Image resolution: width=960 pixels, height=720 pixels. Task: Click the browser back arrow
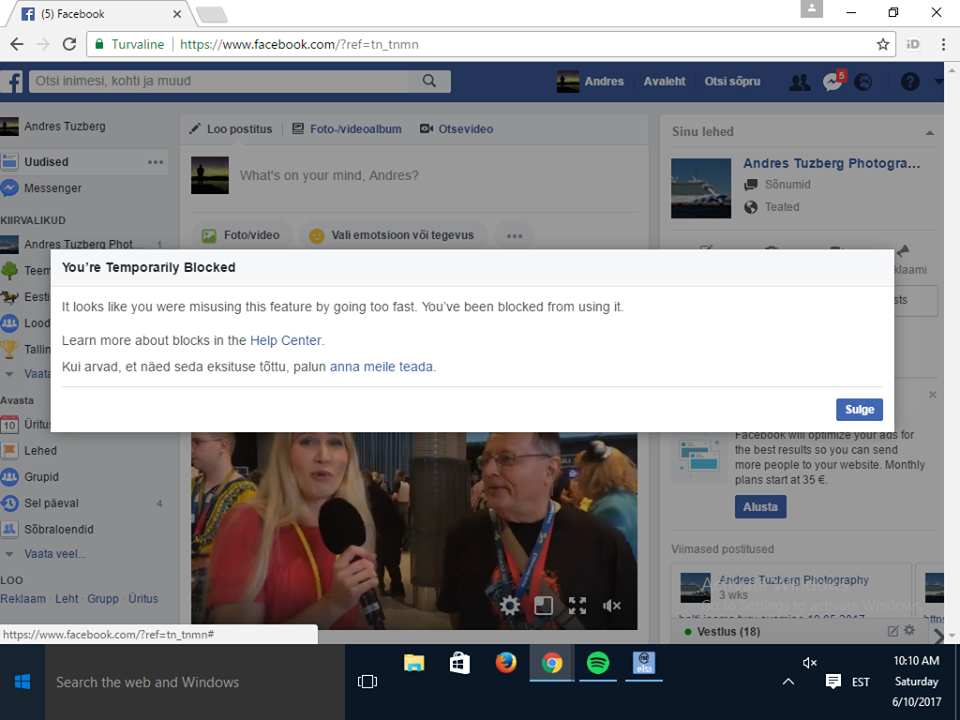[x=17, y=44]
